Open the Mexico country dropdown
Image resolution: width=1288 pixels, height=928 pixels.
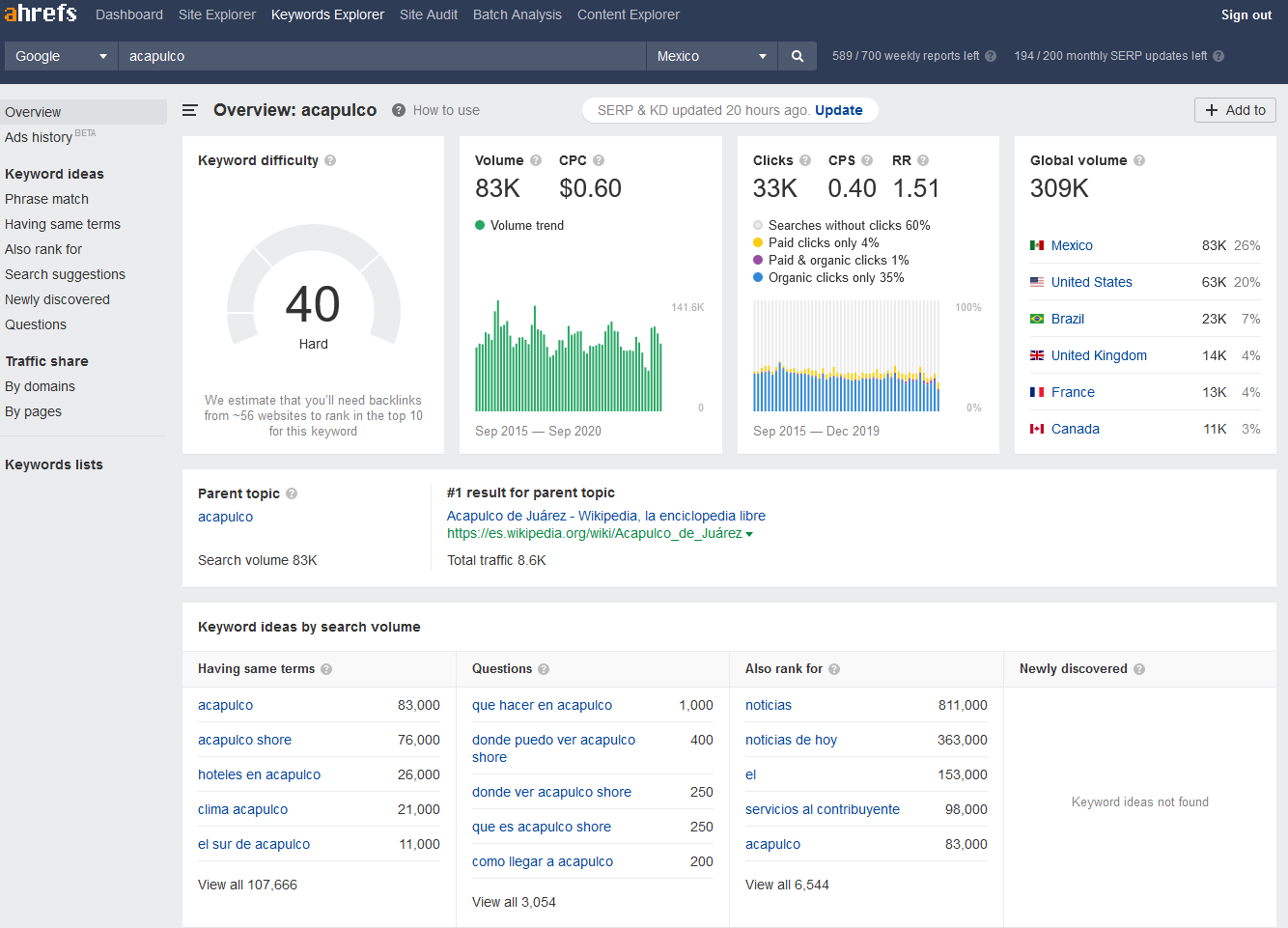pos(712,55)
